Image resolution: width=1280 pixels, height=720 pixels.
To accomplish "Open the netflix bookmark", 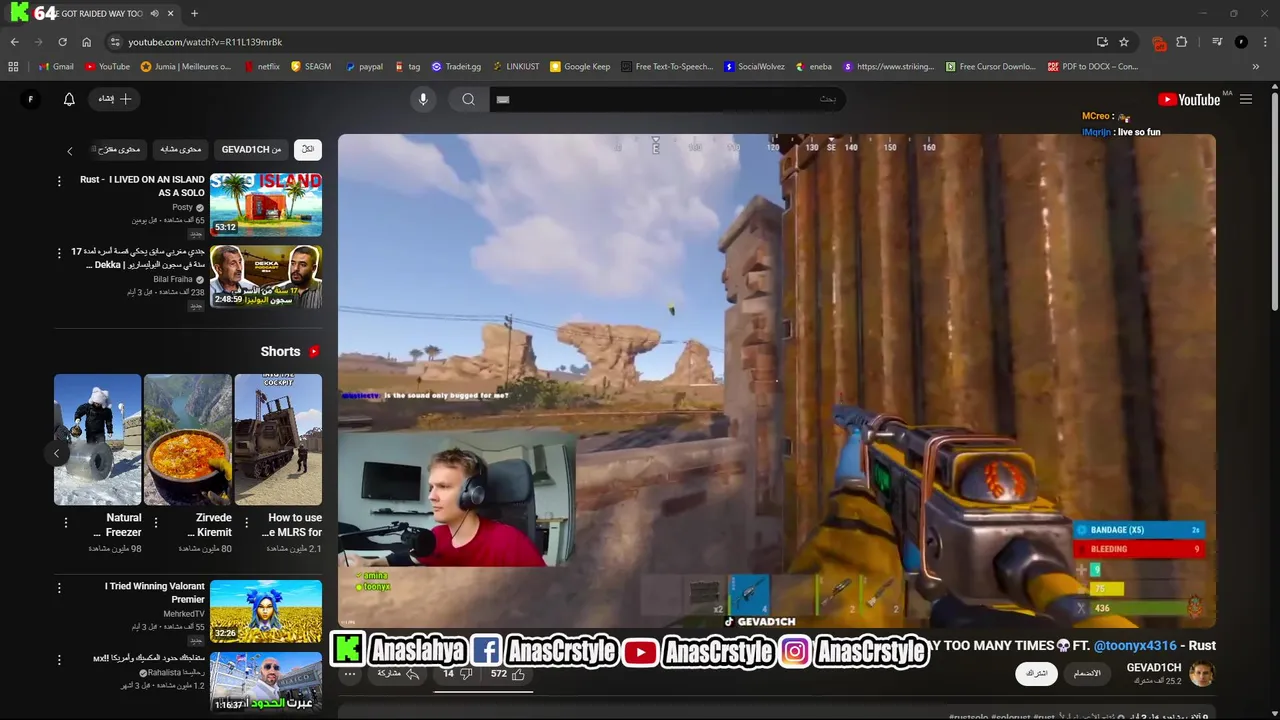I will point(262,66).
